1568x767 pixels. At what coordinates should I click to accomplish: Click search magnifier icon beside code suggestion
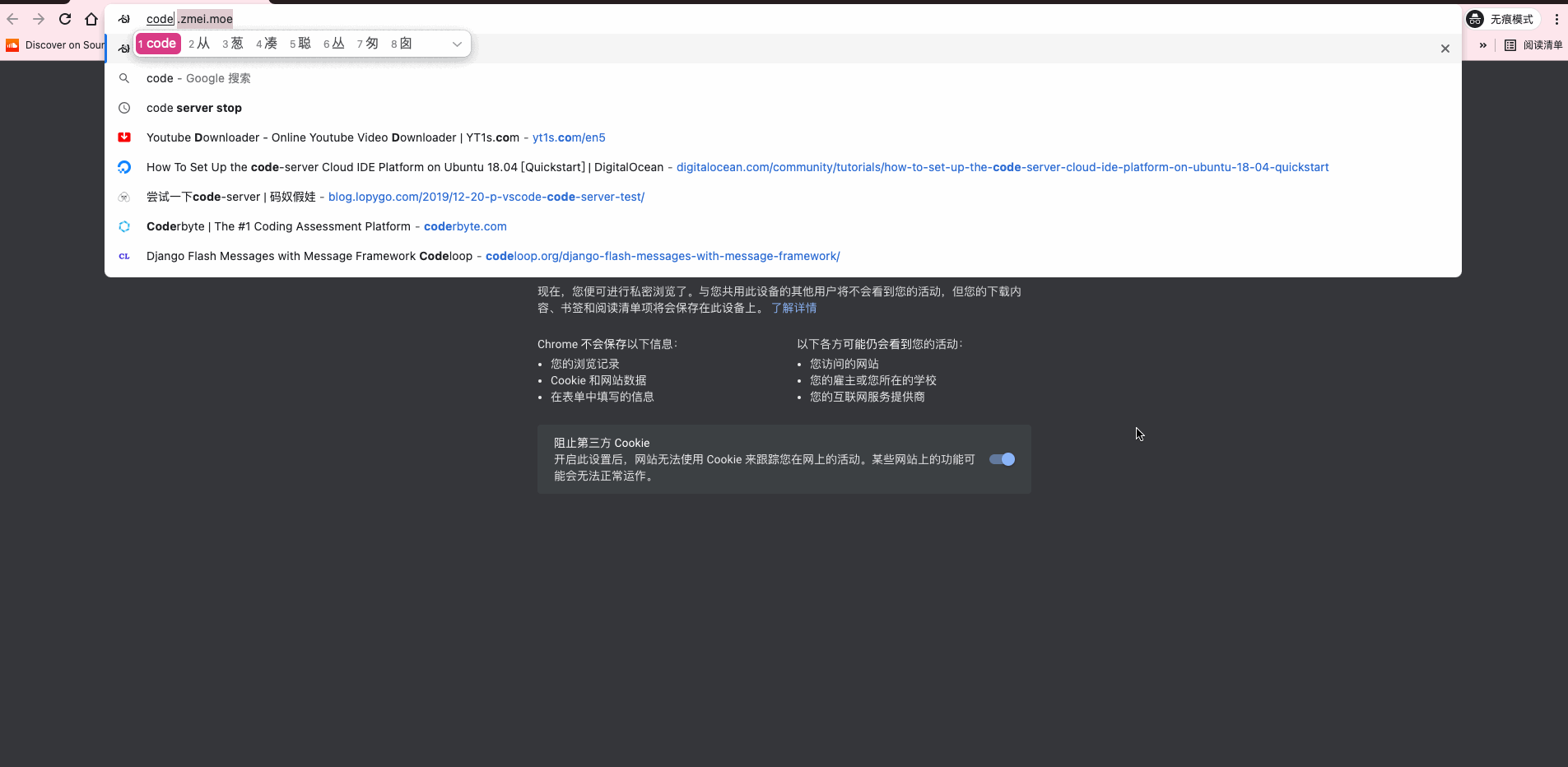pos(124,78)
